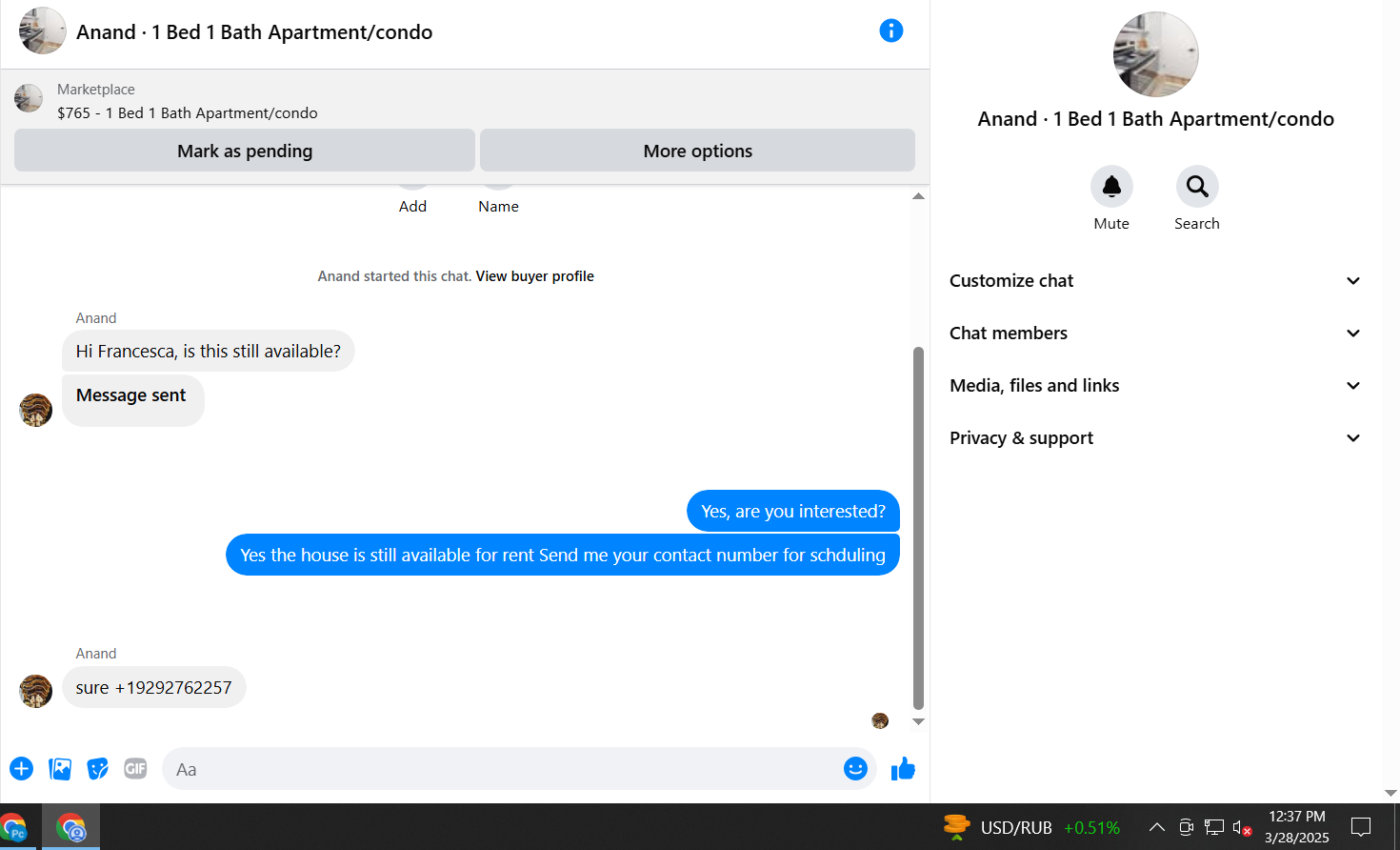
Task: Select the "Yes, are you interested?" message
Action: (x=793, y=511)
